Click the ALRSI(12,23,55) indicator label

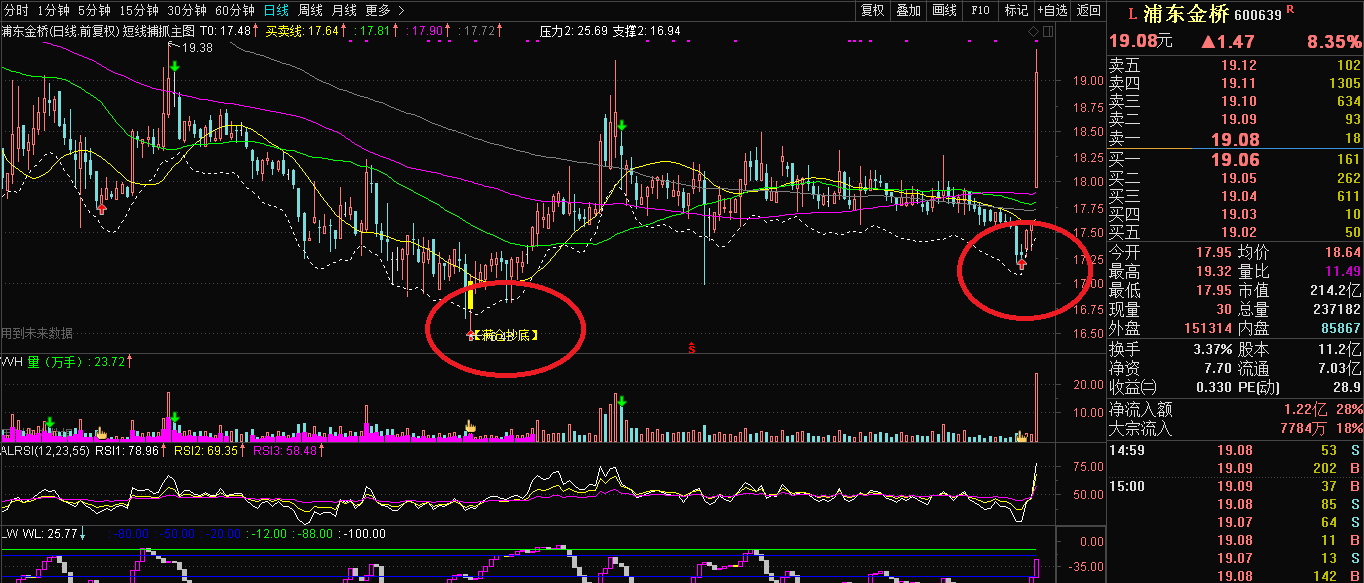click(46, 451)
